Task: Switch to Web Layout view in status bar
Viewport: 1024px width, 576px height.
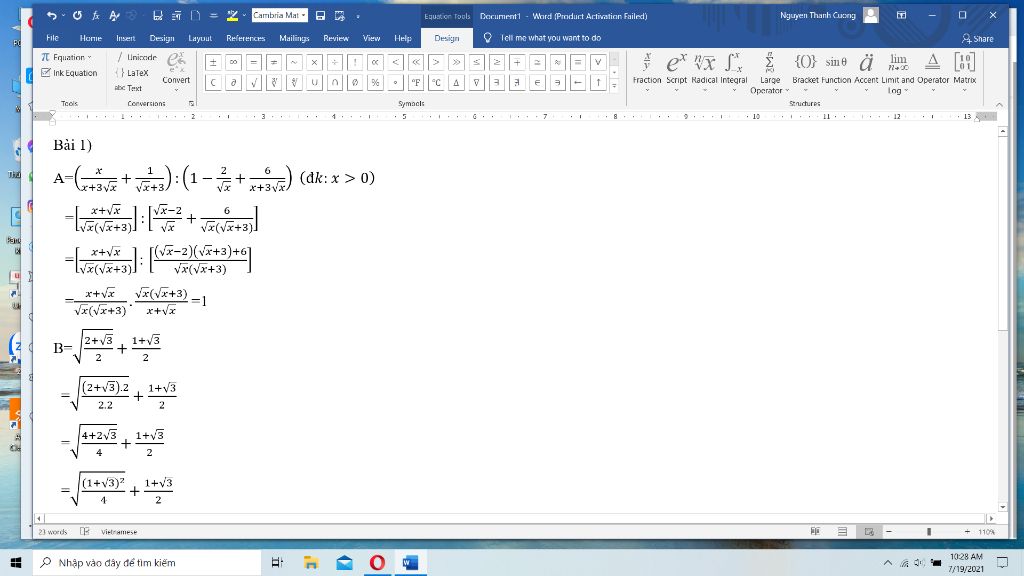Action: point(869,532)
